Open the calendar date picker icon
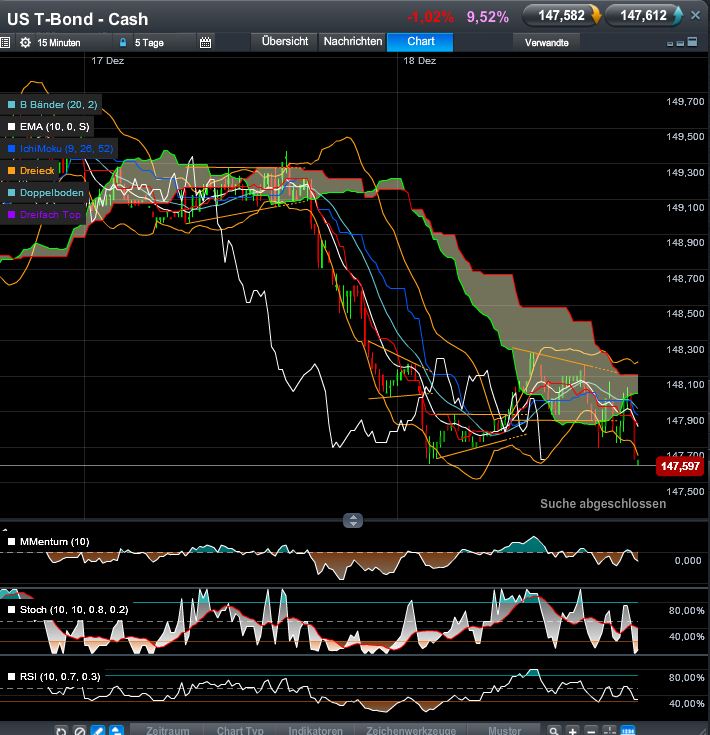Image resolution: width=710 pixels, height=735 pixels. [x=205, y=43]
